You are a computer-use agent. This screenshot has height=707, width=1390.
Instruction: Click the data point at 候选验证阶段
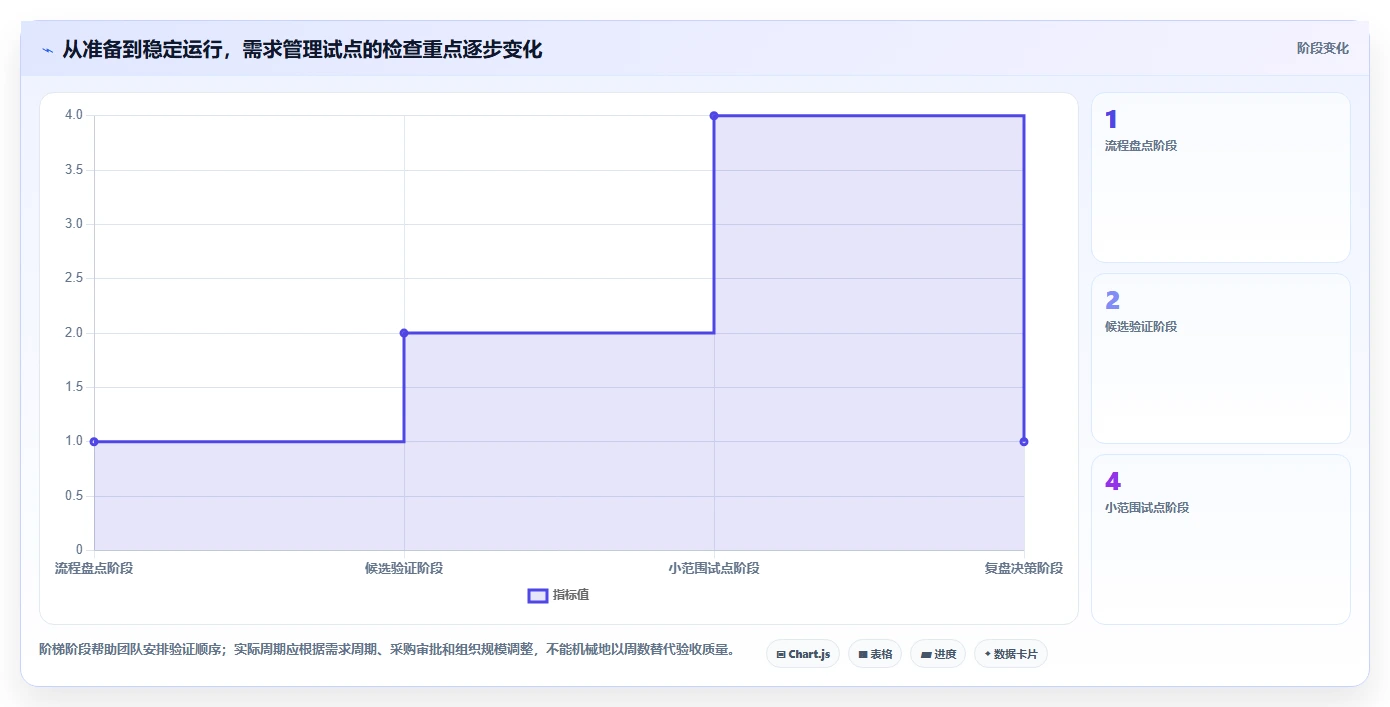pos(404,333)
